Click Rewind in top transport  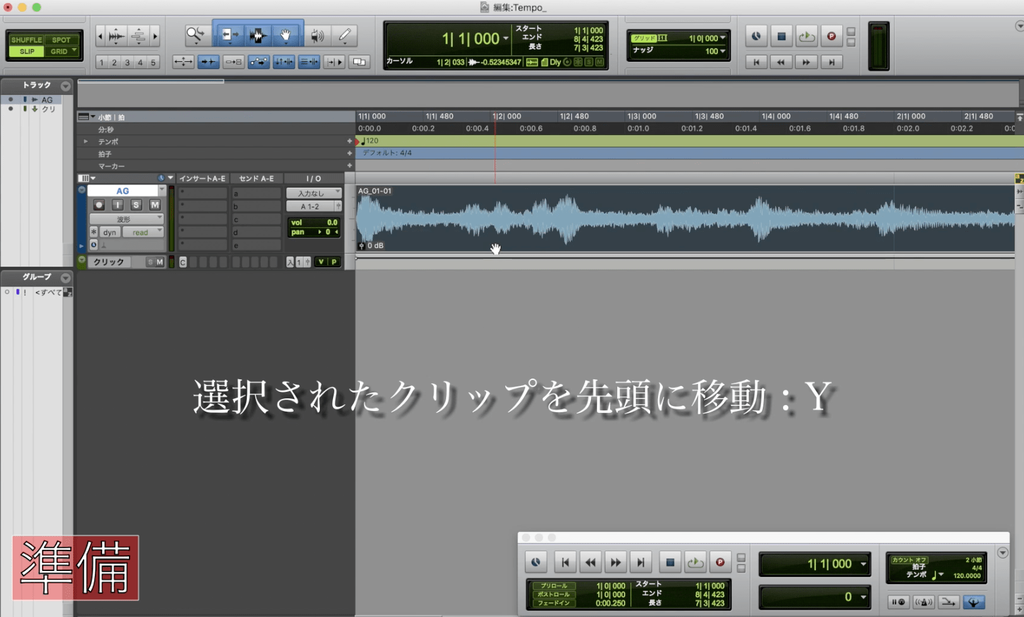(781, 62)
